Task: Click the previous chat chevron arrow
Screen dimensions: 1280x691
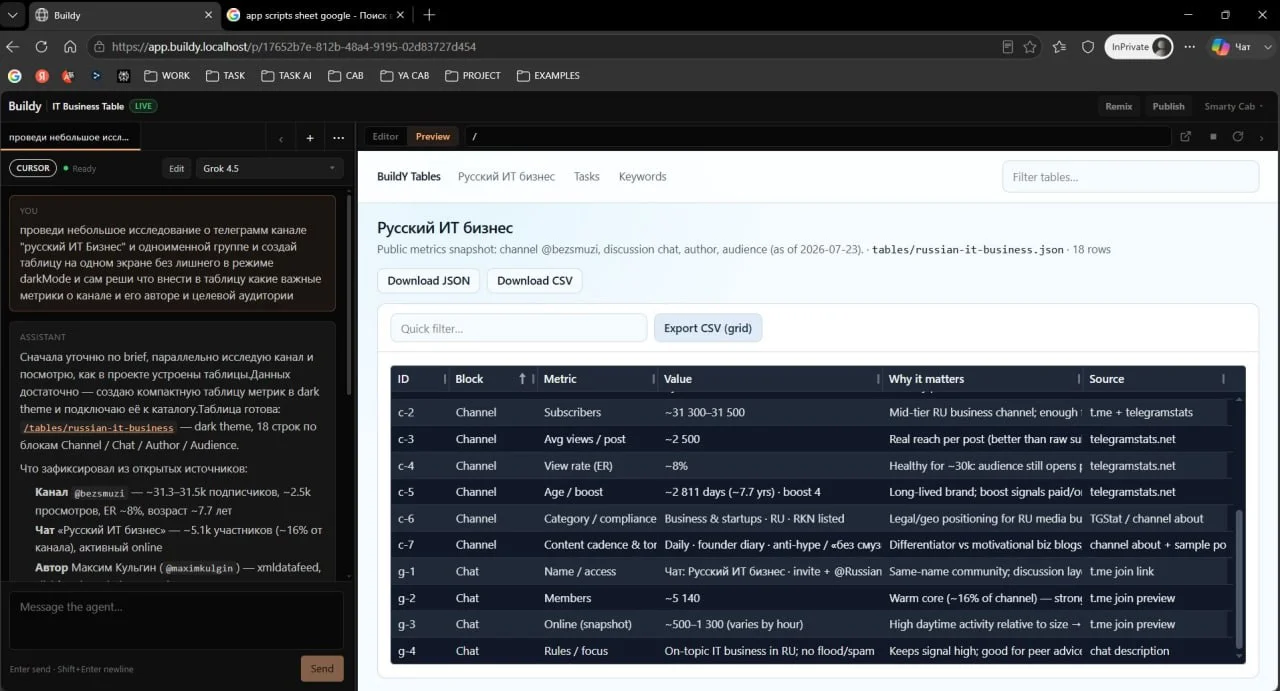Action: click(281, 138)
